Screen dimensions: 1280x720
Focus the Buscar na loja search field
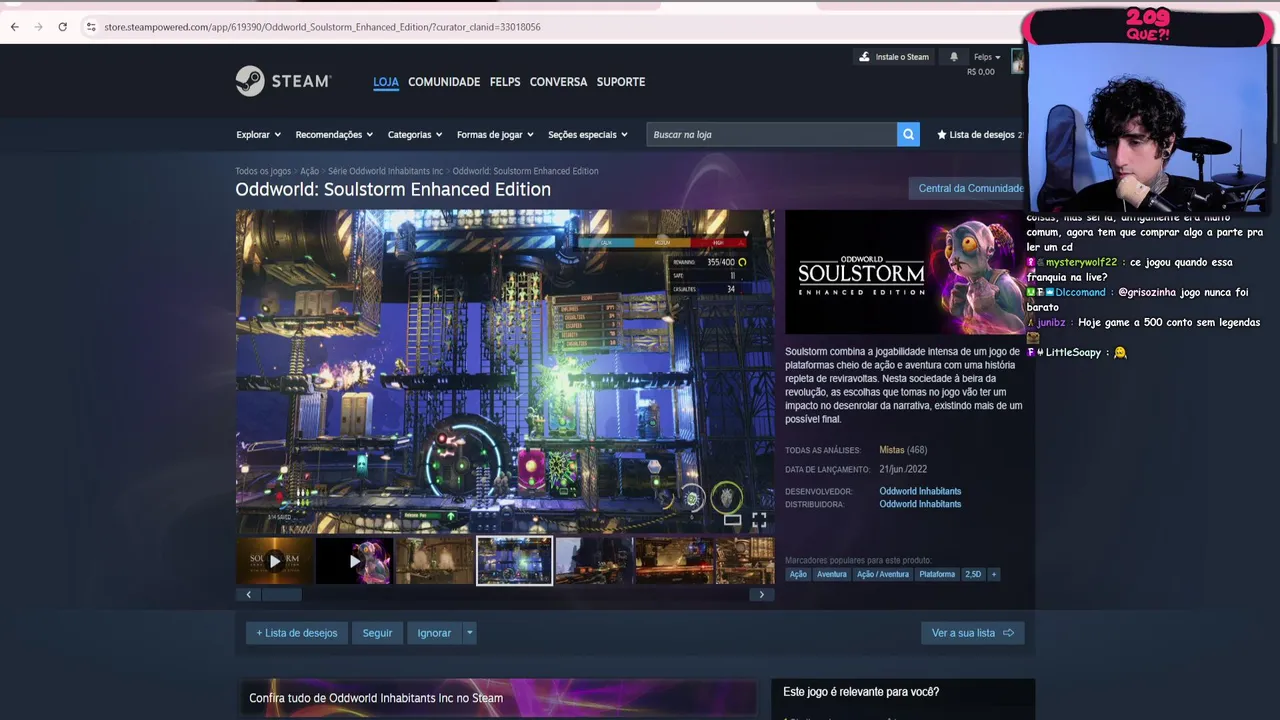tap(772, 134)
